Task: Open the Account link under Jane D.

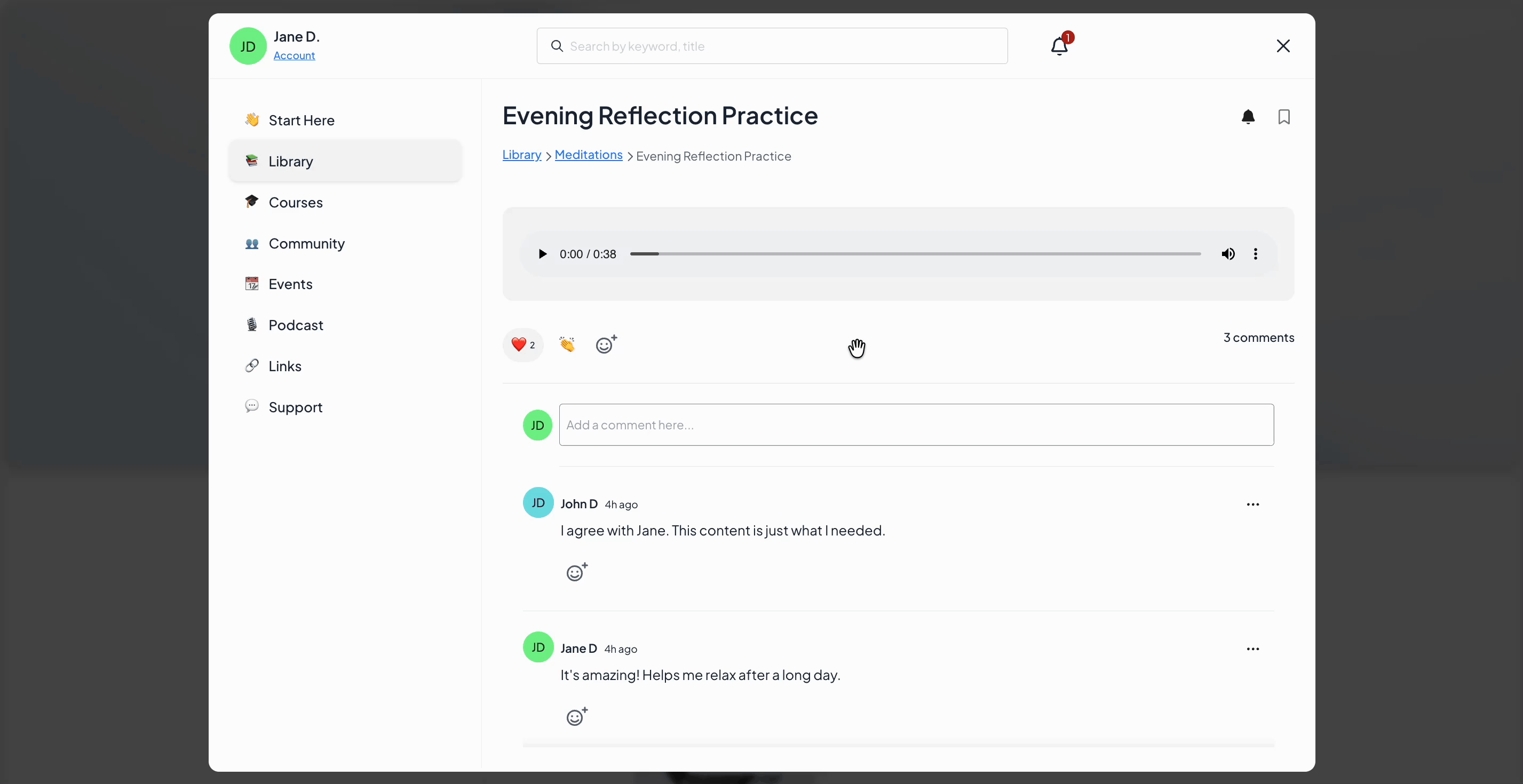Action: [x=294, y=55]
